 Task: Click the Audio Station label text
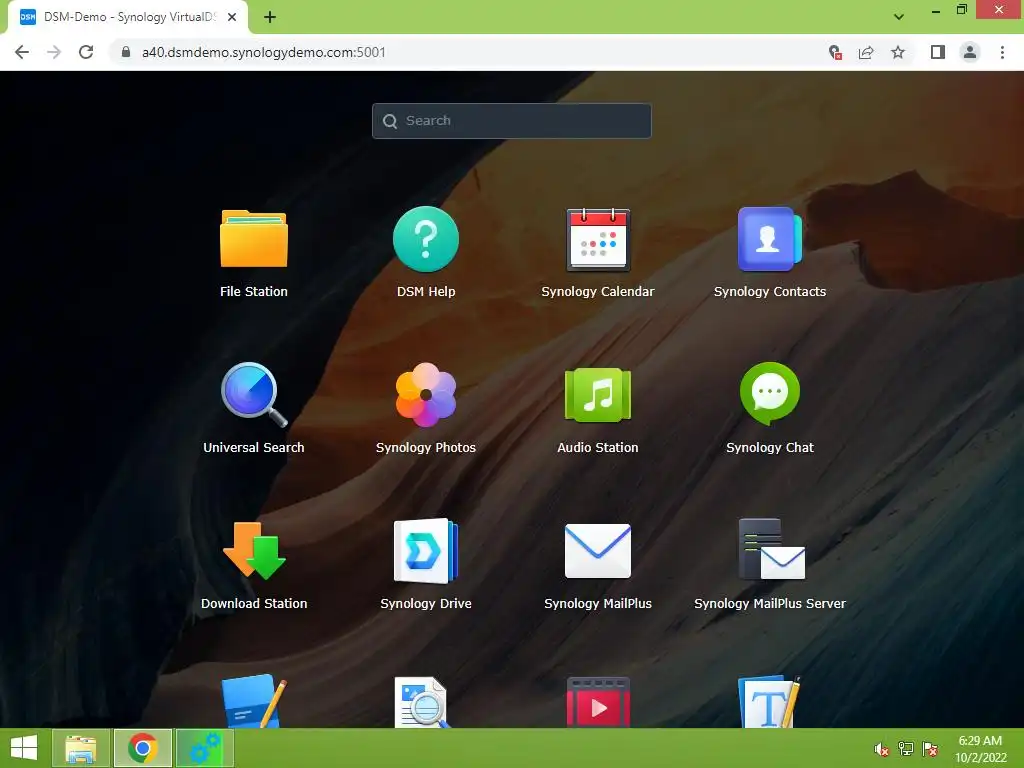pyautogui.click(x=598, y=447)
